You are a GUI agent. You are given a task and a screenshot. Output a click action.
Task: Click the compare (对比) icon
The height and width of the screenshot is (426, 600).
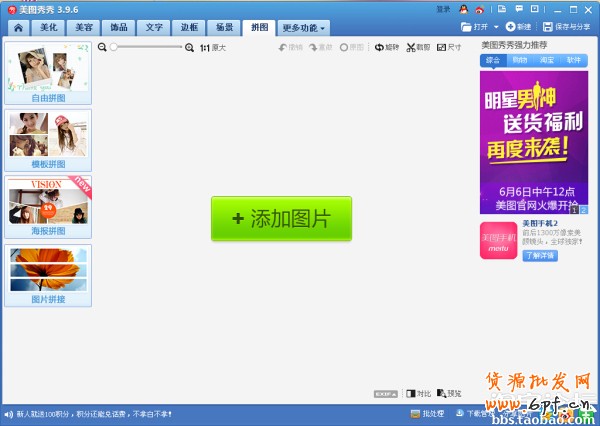pos(418,393)
